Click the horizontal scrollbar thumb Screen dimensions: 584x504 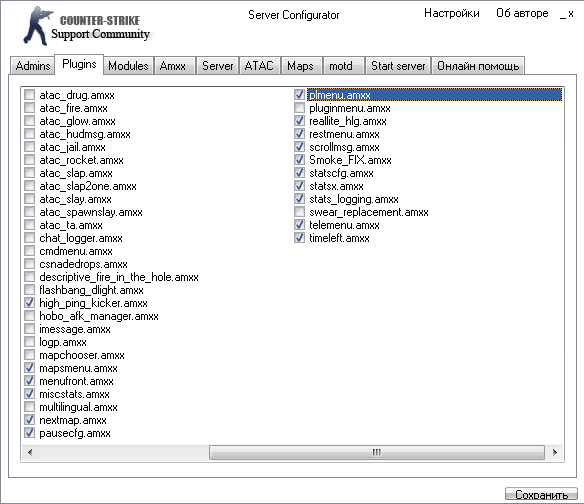pos(377,452)
